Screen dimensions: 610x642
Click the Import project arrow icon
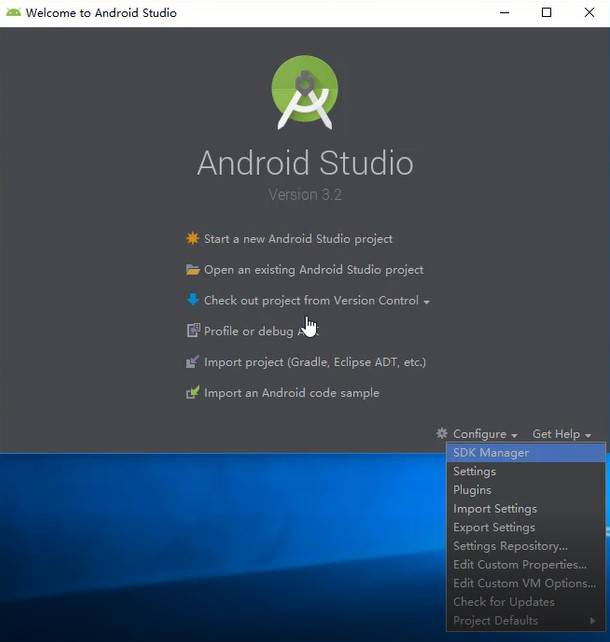coord(192,362)
